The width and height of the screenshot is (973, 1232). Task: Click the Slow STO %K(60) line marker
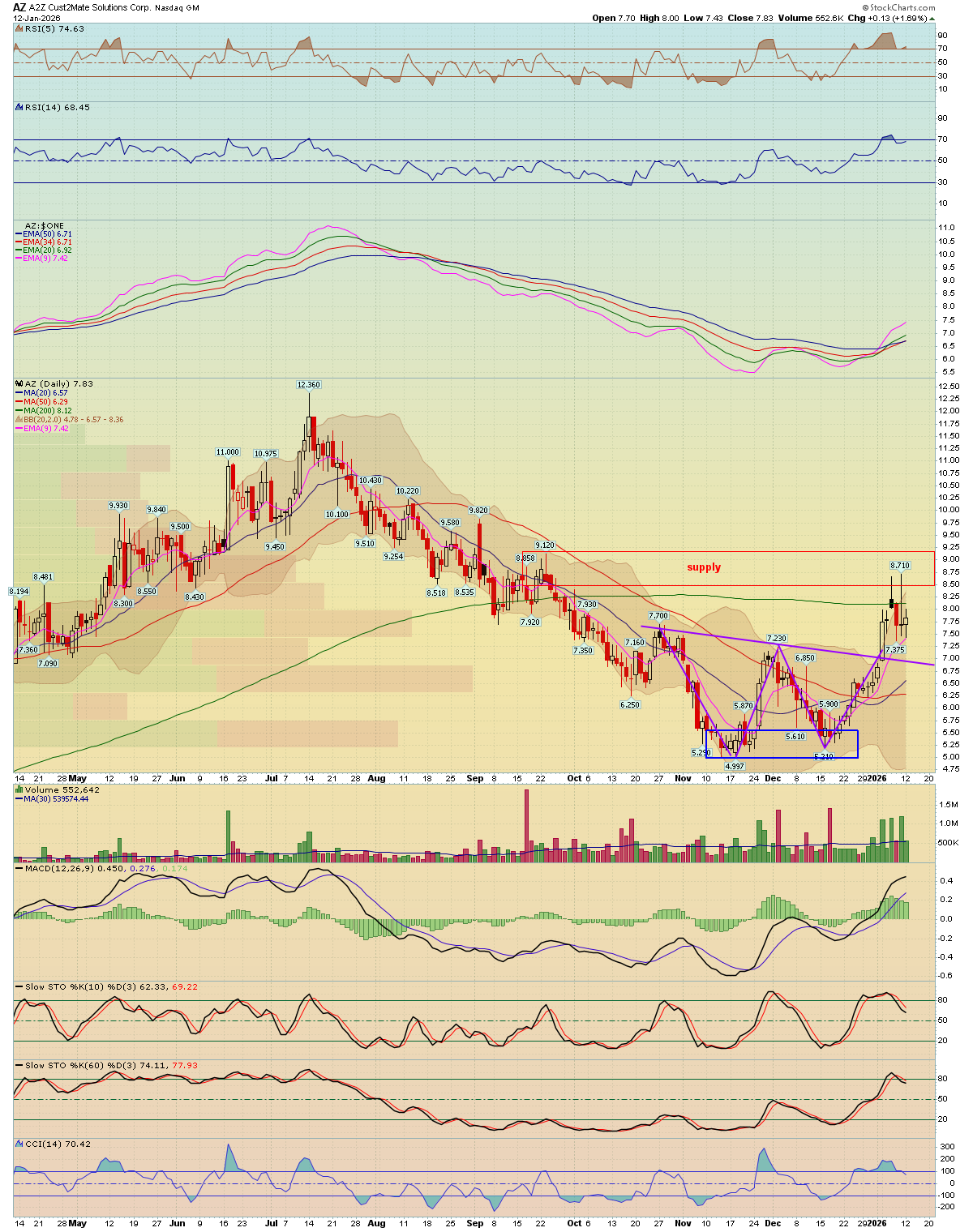[x=19, y=1066]
